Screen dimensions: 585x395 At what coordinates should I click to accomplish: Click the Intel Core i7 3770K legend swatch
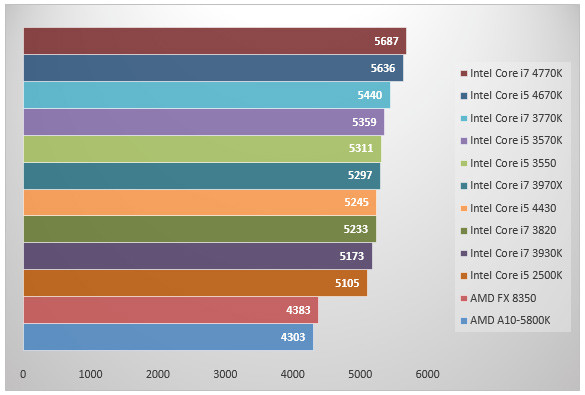(x=464, y=119)
